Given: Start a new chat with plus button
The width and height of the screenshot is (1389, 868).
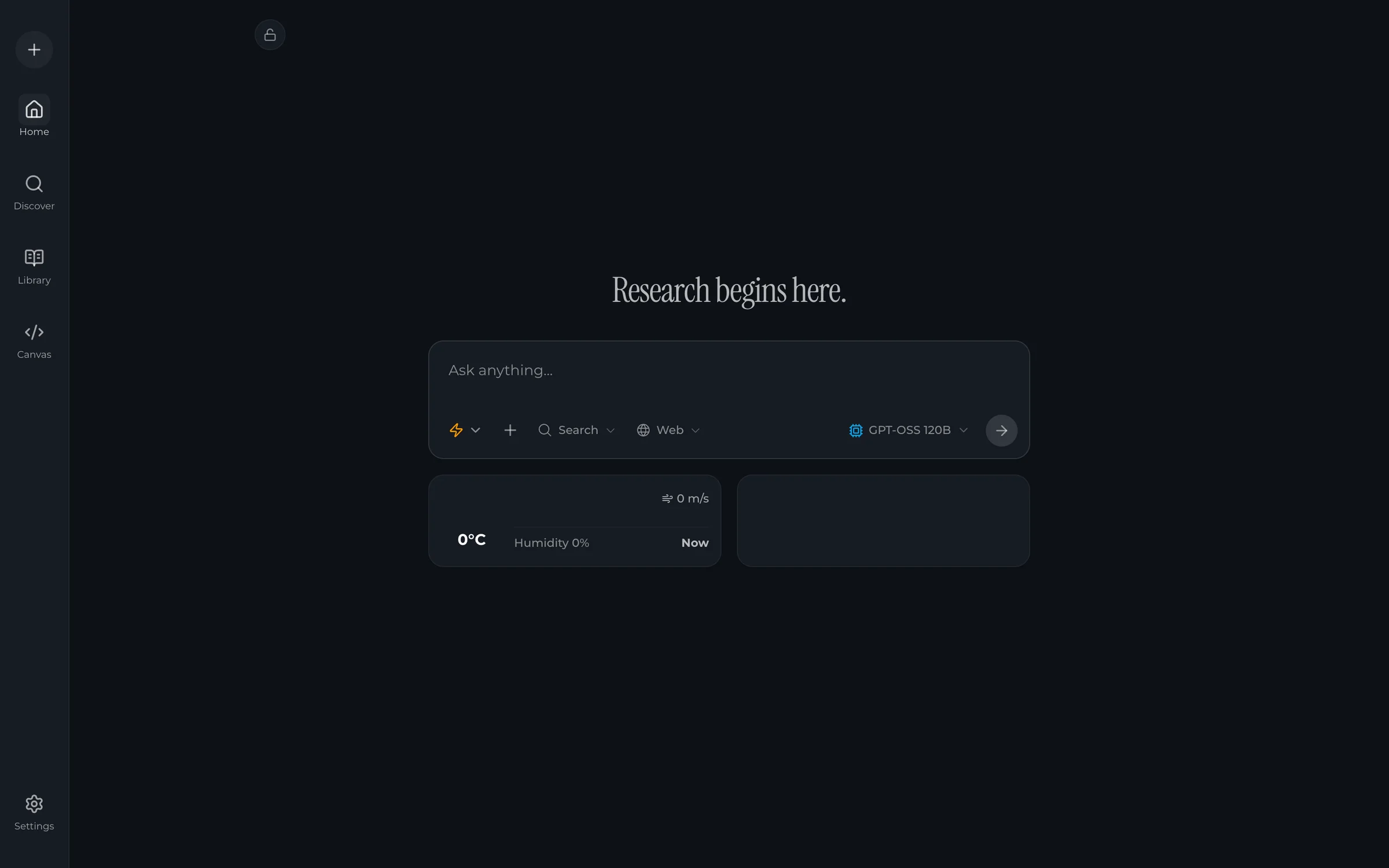Looking at the screenshot, I should point(34,50).
